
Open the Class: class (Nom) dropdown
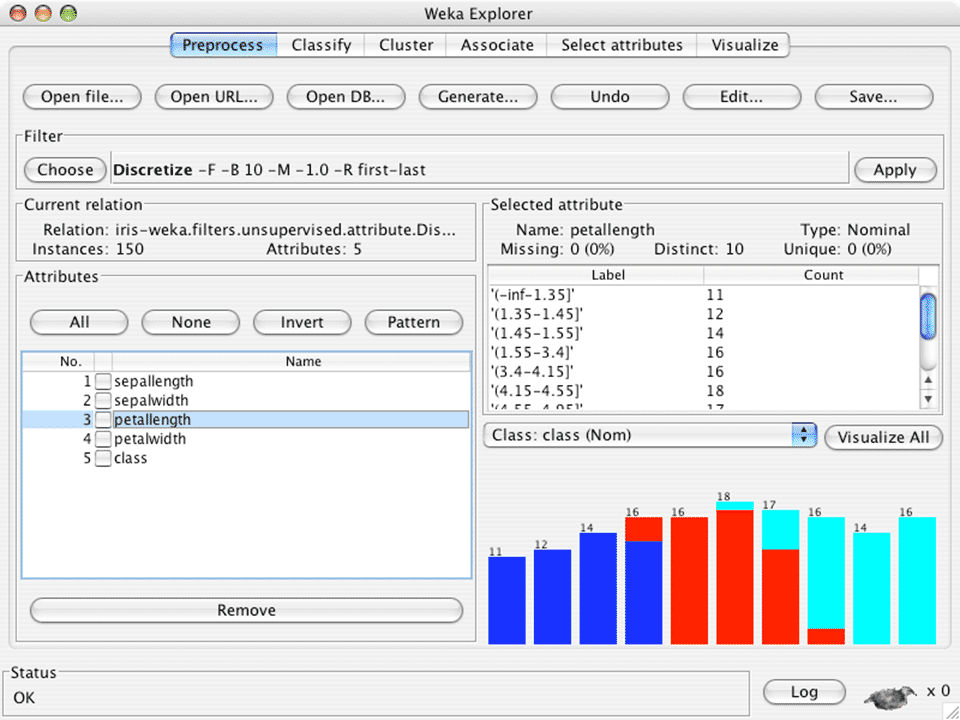coord(650,435)
